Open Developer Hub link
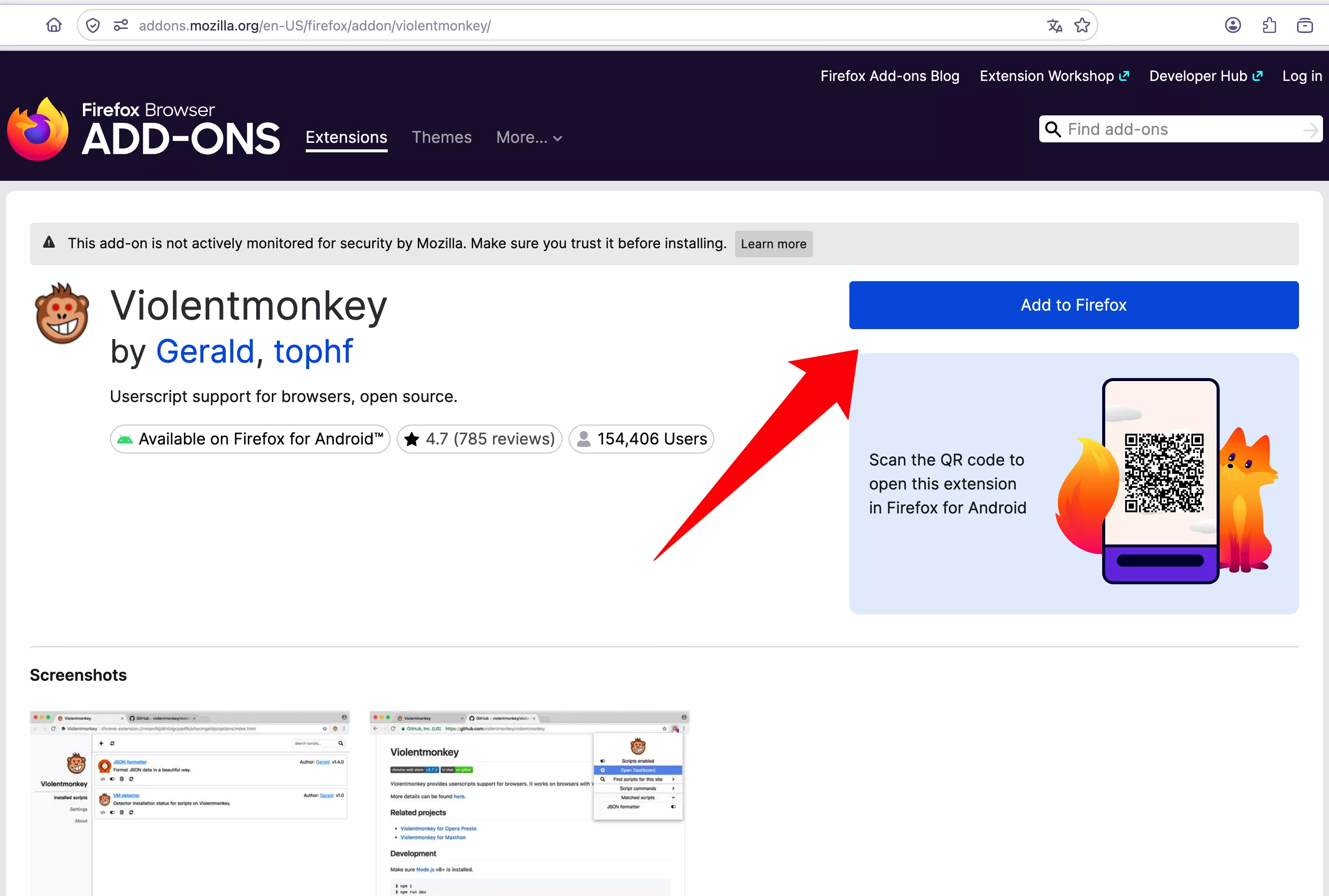The image size is (1329, 896). point(1206,76)
